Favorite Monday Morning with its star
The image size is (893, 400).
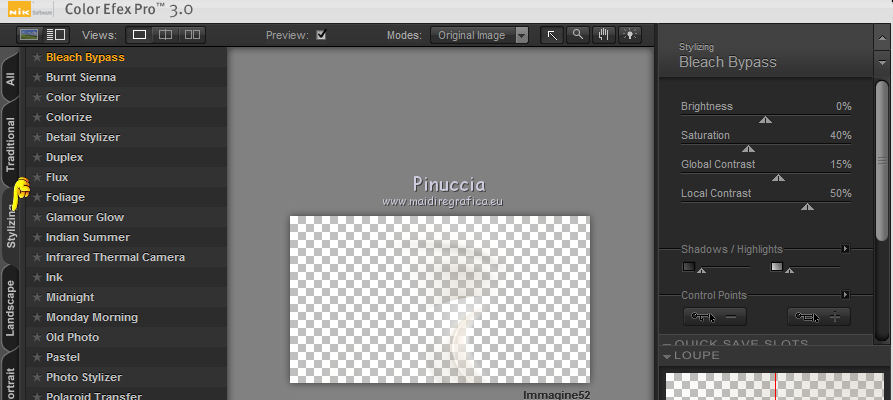[x=37, y=317]
